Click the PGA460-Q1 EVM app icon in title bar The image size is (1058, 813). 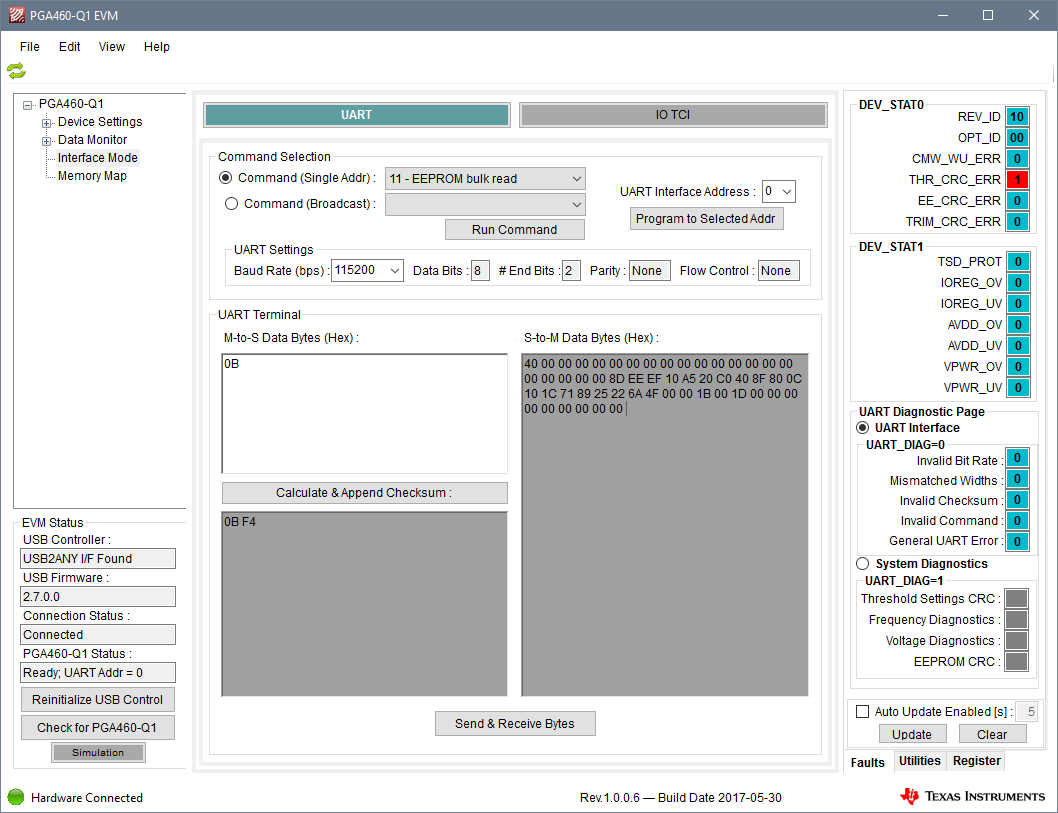point(17,15)
